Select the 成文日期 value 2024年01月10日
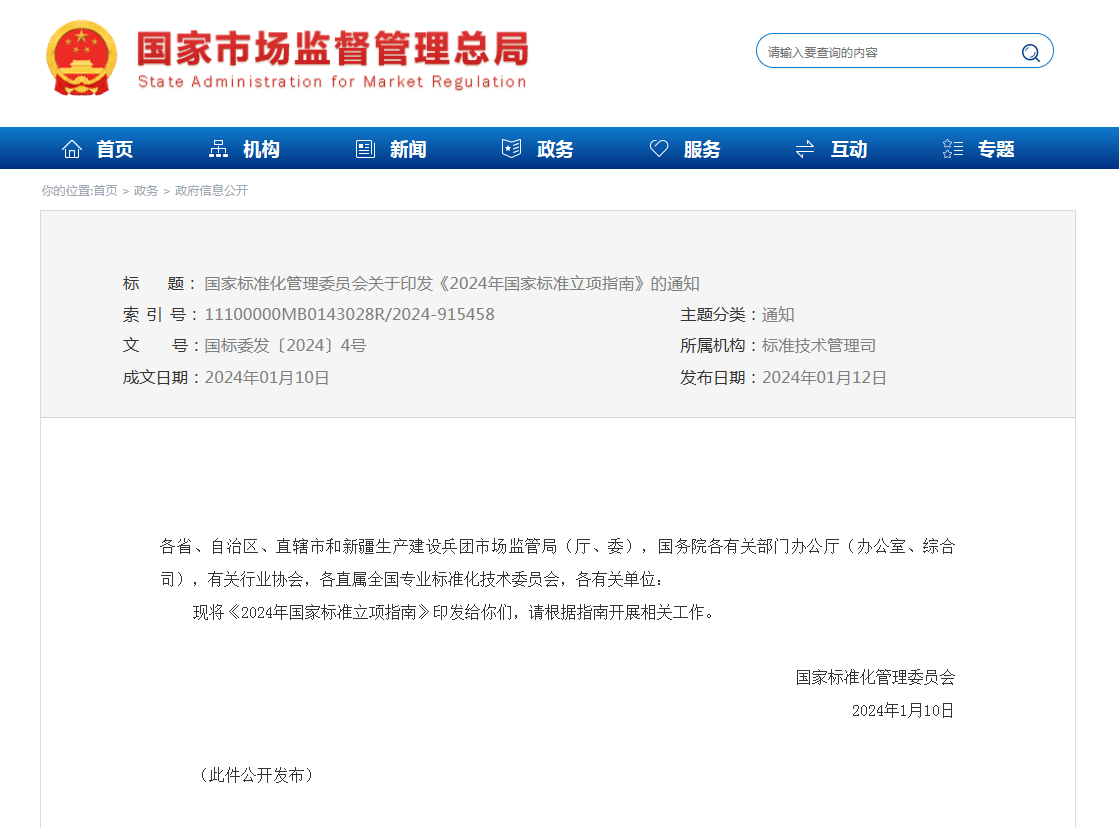1119x828 pixels. pos(267,378)
